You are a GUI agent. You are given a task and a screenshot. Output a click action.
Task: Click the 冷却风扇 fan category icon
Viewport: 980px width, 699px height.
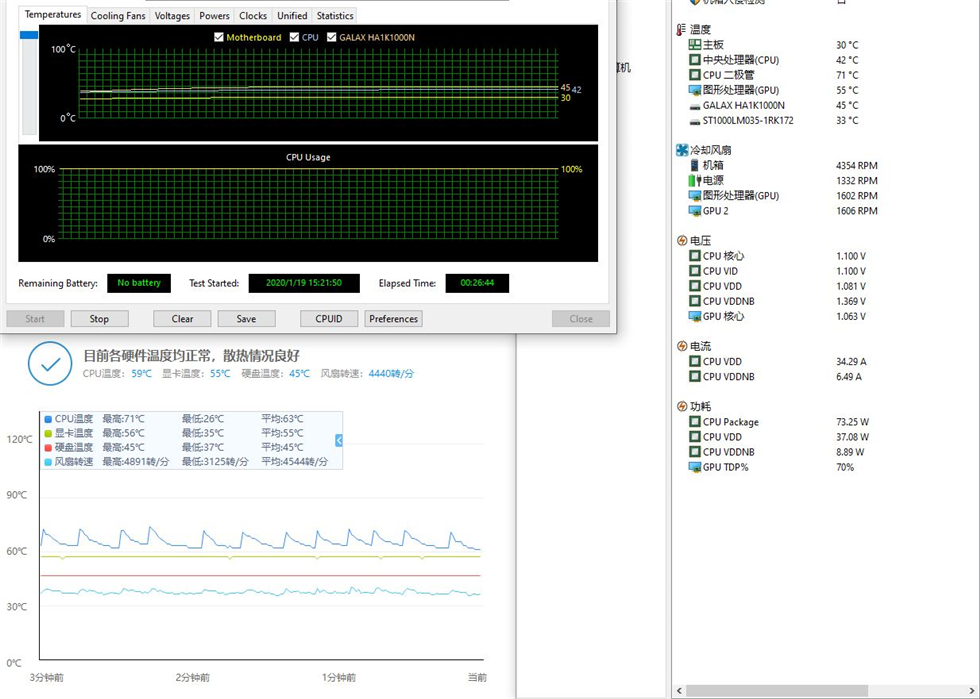(681, 149)
